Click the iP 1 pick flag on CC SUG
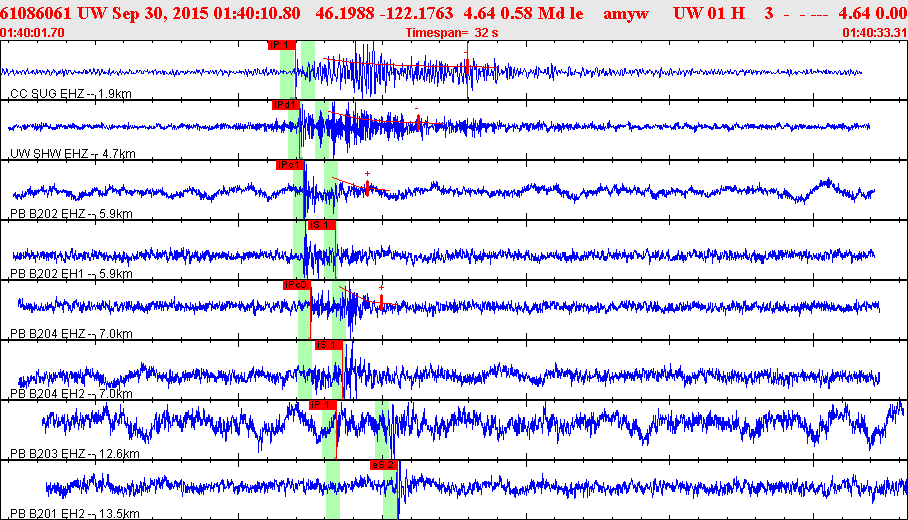This screenshot has height=520, width=908. [x=282, y=45]
